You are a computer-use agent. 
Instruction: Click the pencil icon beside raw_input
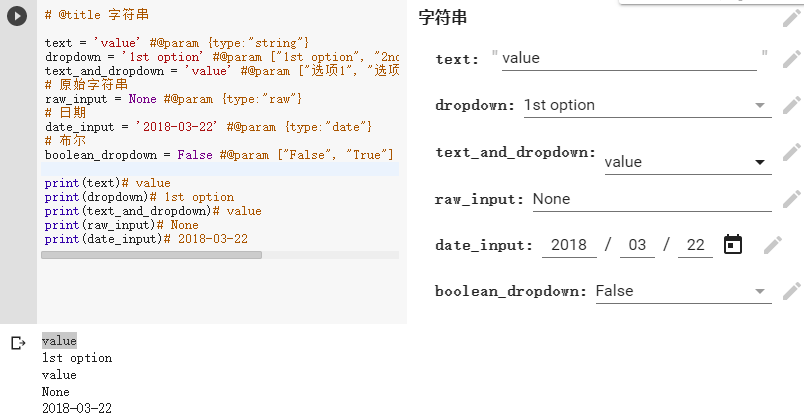coord(792,199)
